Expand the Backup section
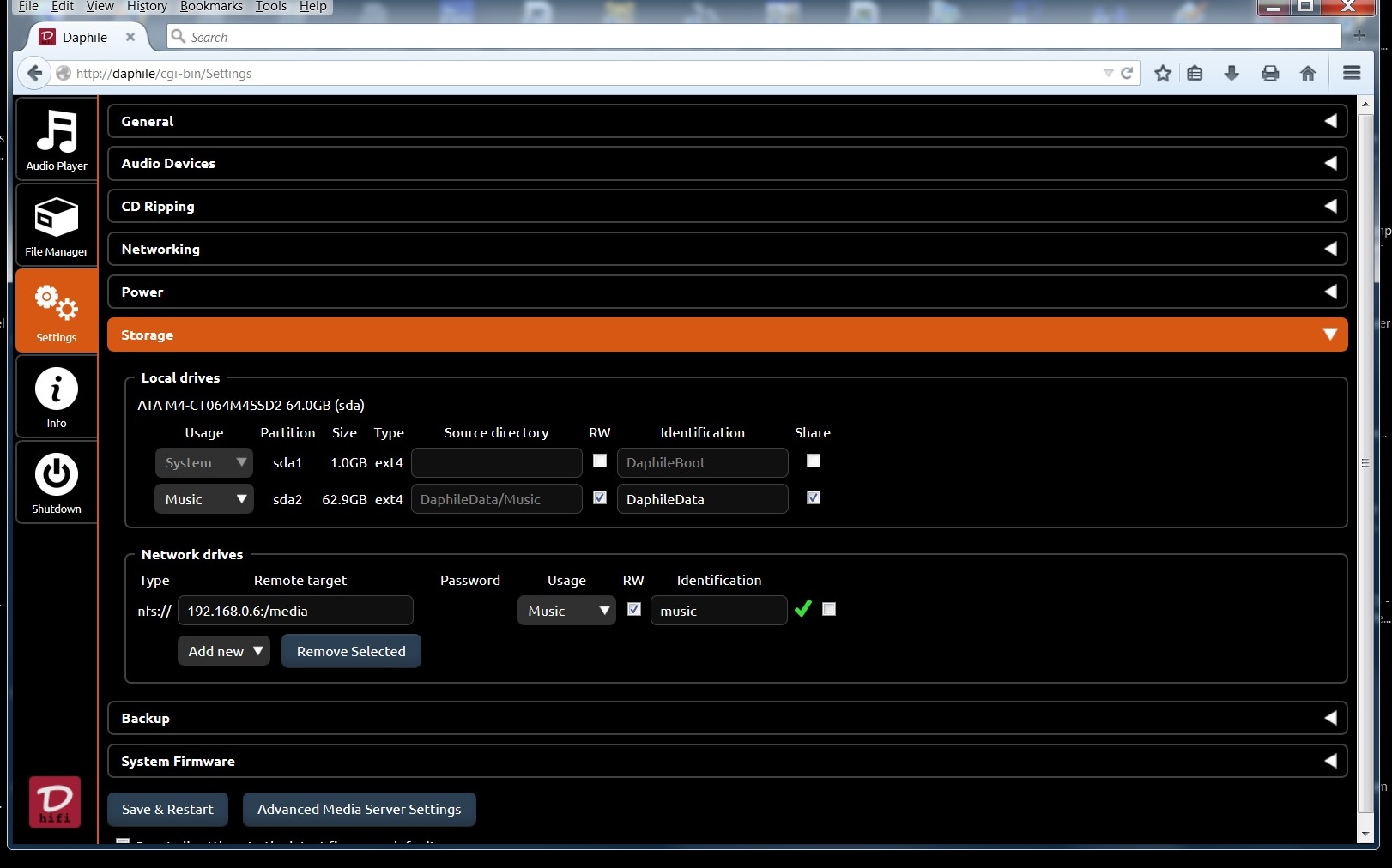 [x=728, y=718]
